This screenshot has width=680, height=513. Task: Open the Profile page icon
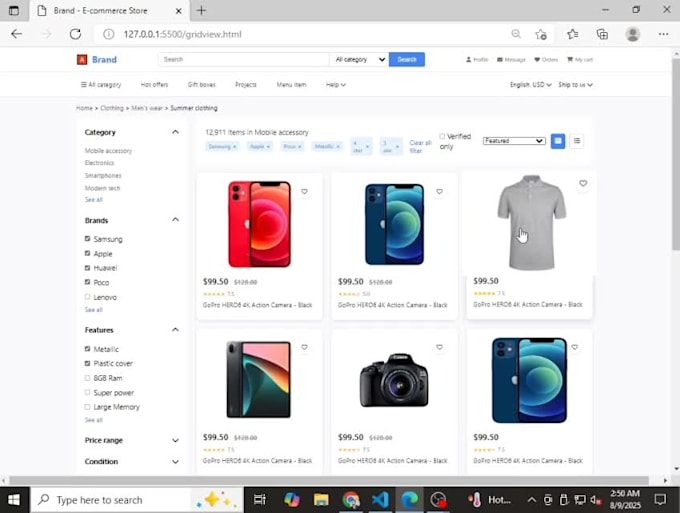tap(477, 60)
